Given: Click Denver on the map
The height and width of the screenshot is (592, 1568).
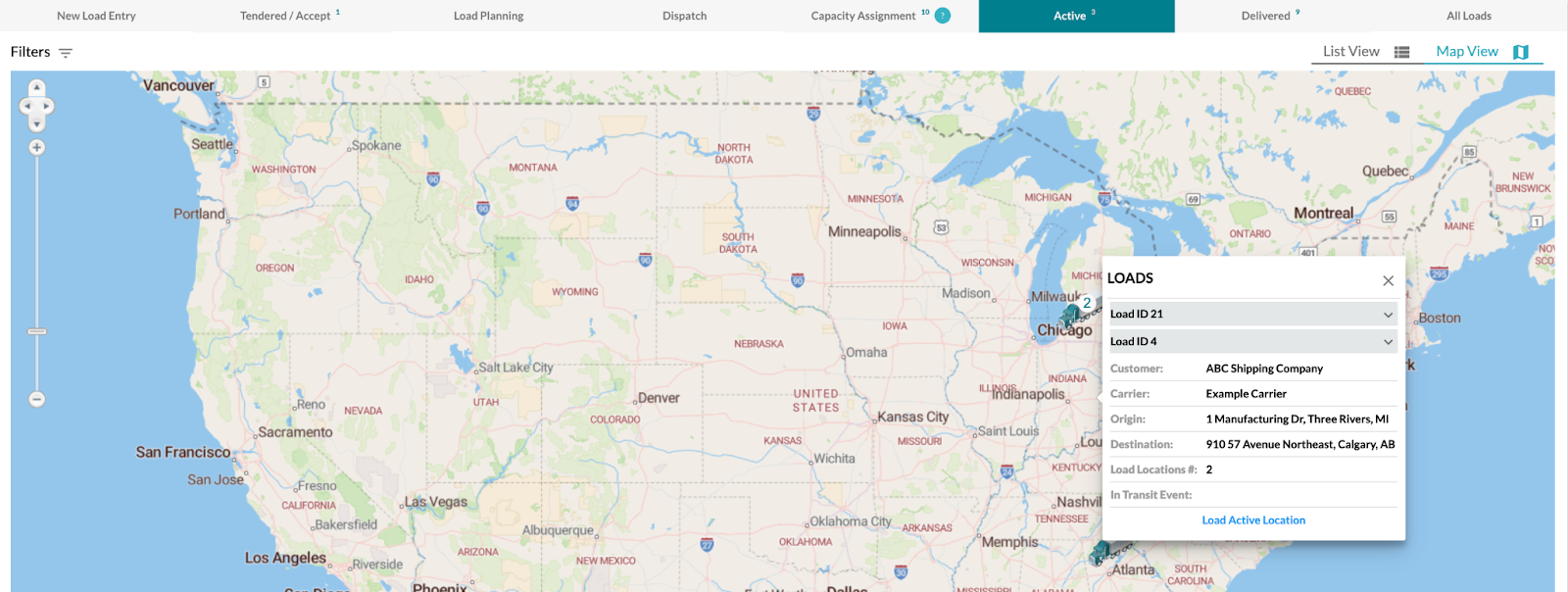Looking at the screenshot, I should pos(658,398).
